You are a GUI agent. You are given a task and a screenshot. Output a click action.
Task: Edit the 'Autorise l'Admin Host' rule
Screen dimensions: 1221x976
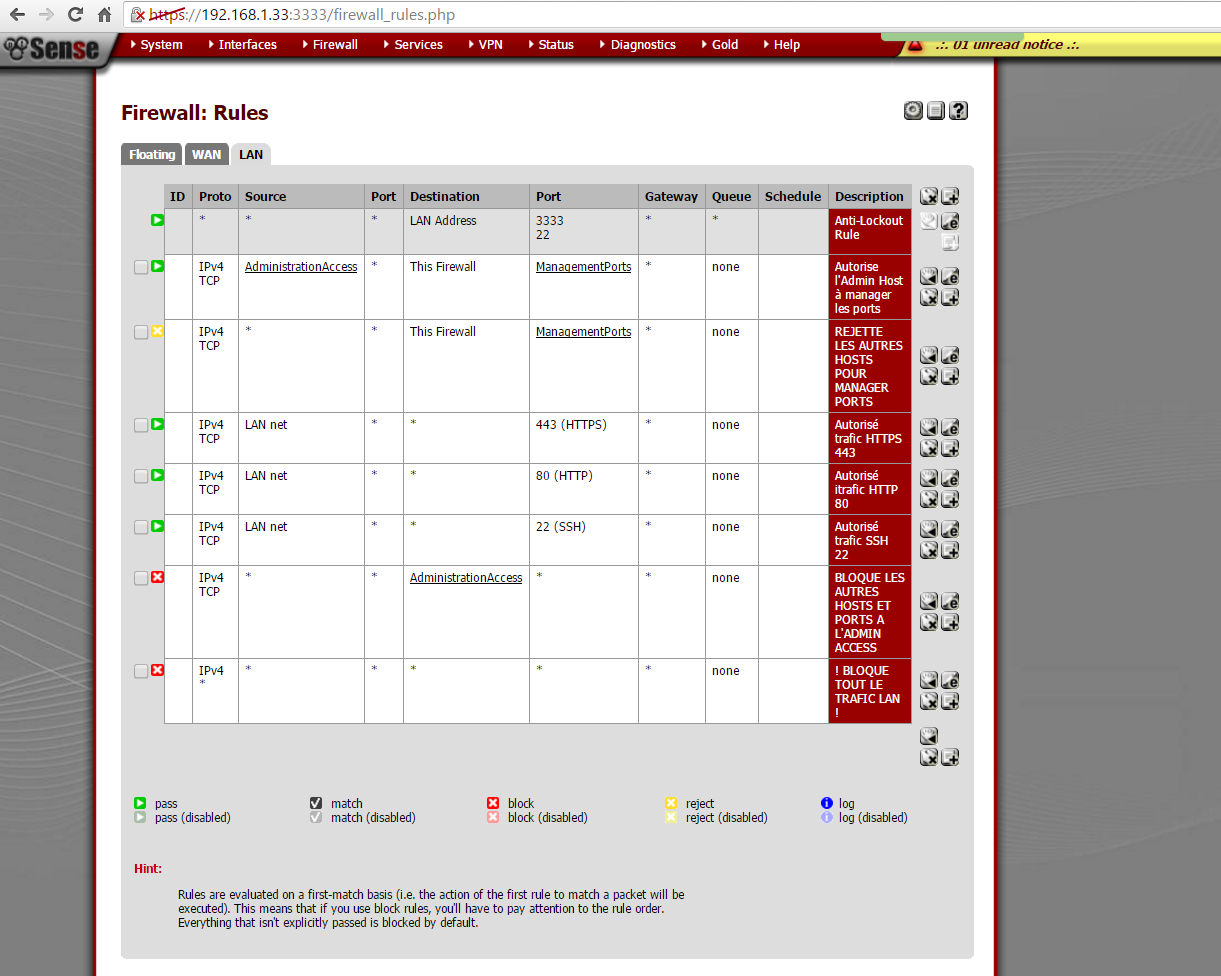coord(950,276)
